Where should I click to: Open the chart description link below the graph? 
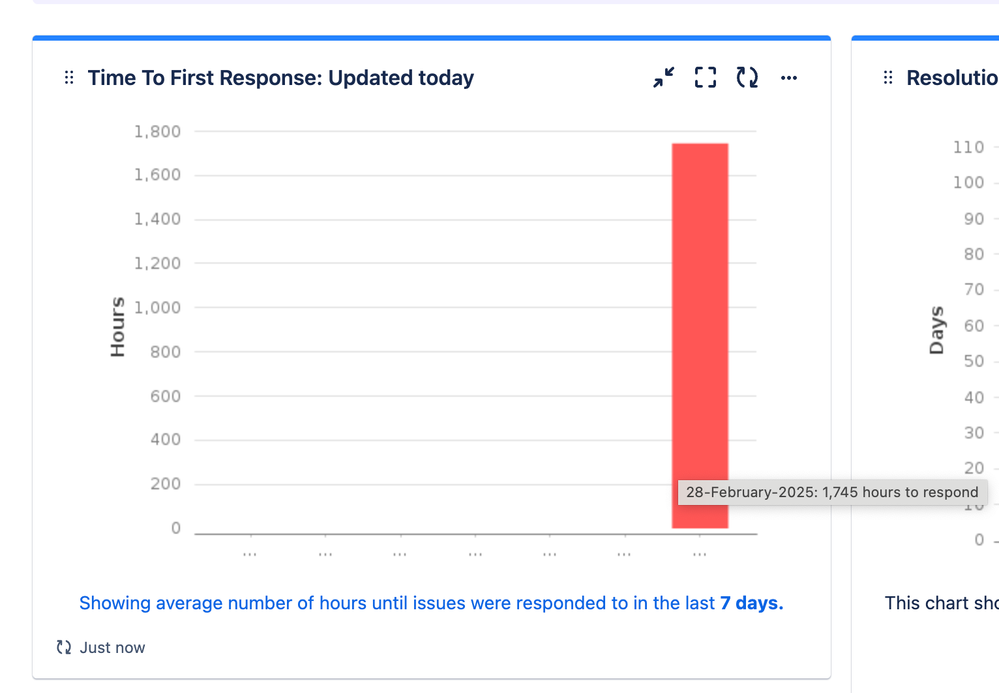(430, 603)
